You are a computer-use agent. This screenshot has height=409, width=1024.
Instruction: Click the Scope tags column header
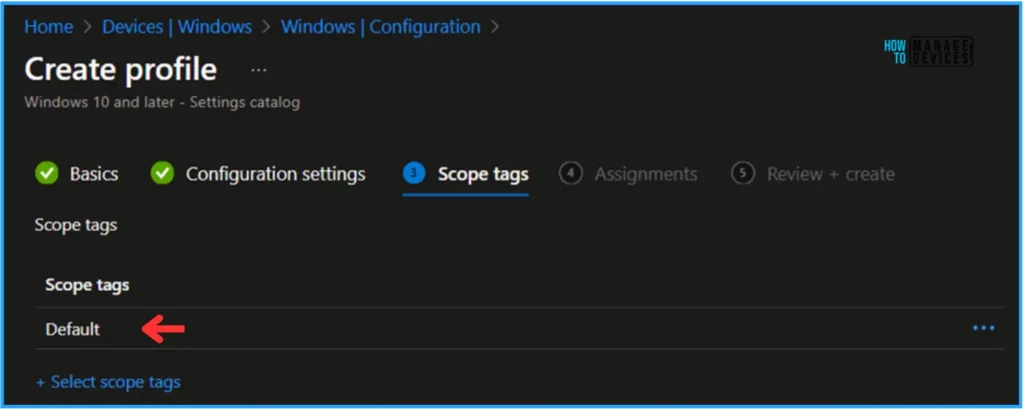(x=87, y=286)
